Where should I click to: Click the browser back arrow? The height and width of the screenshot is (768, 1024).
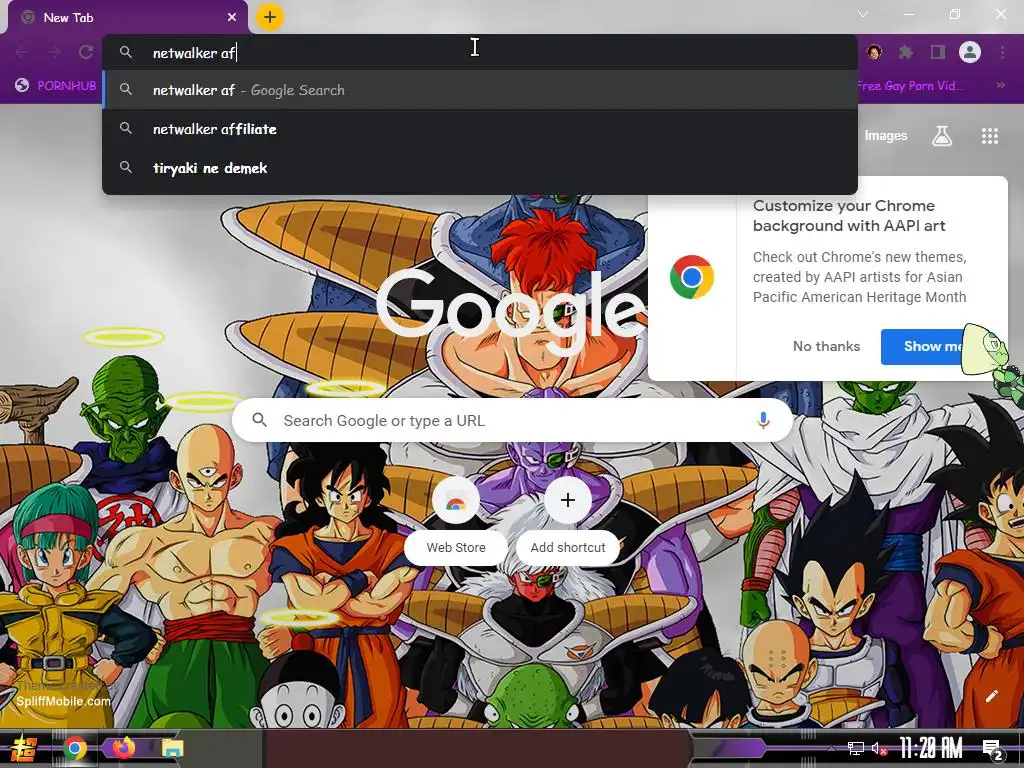pyautogui.click(x=22, y=52)
